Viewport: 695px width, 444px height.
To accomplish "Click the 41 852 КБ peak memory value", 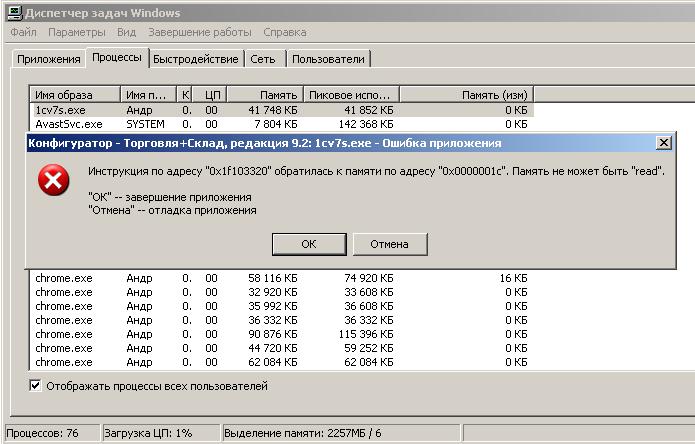I will (x=369, y=110).
